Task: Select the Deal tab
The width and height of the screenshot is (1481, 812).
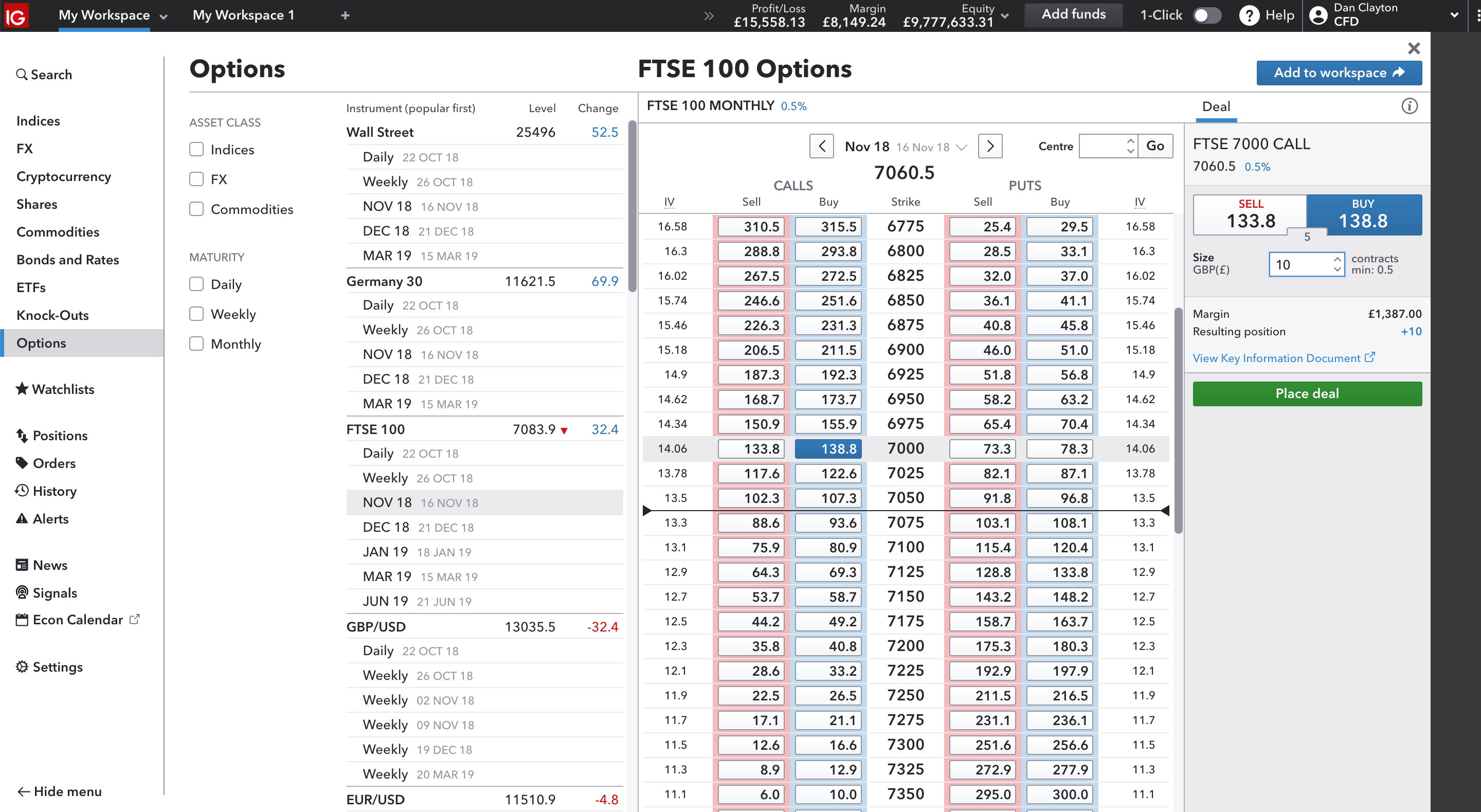Action: [1217, 107]
